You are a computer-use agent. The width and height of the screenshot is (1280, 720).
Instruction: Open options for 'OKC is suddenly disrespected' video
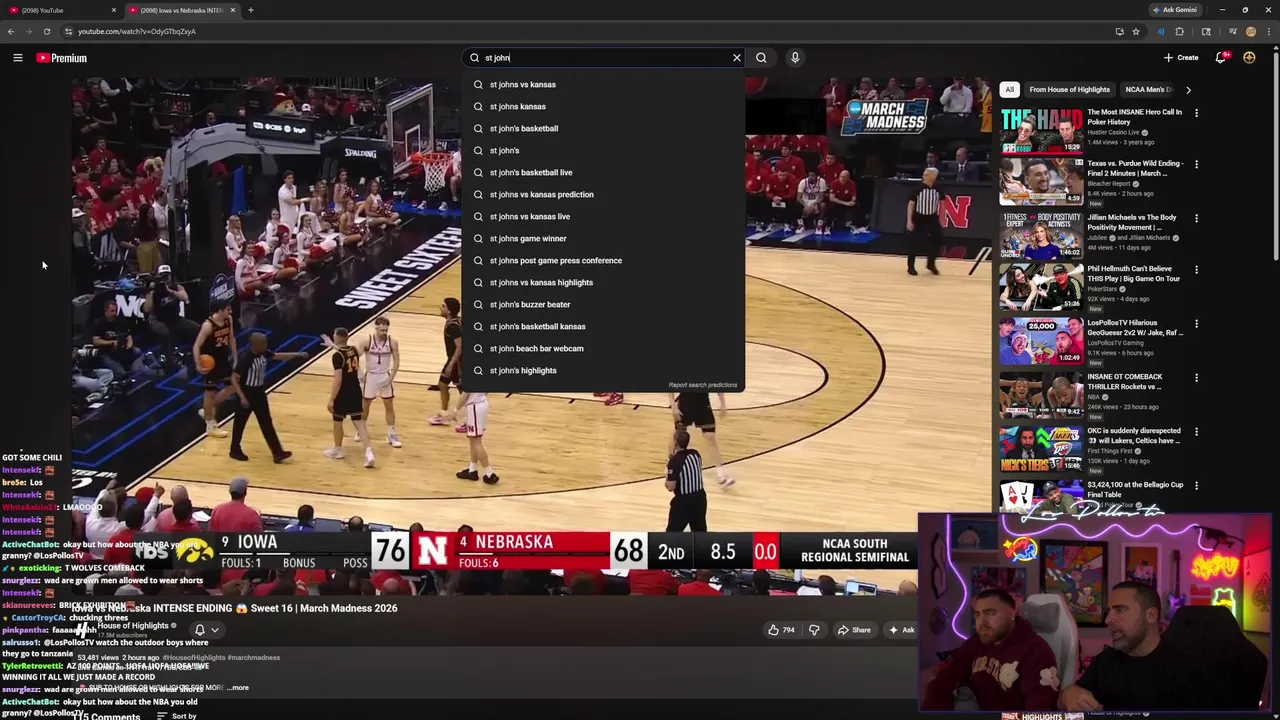pyautogui.click(x=1196, y=432)
